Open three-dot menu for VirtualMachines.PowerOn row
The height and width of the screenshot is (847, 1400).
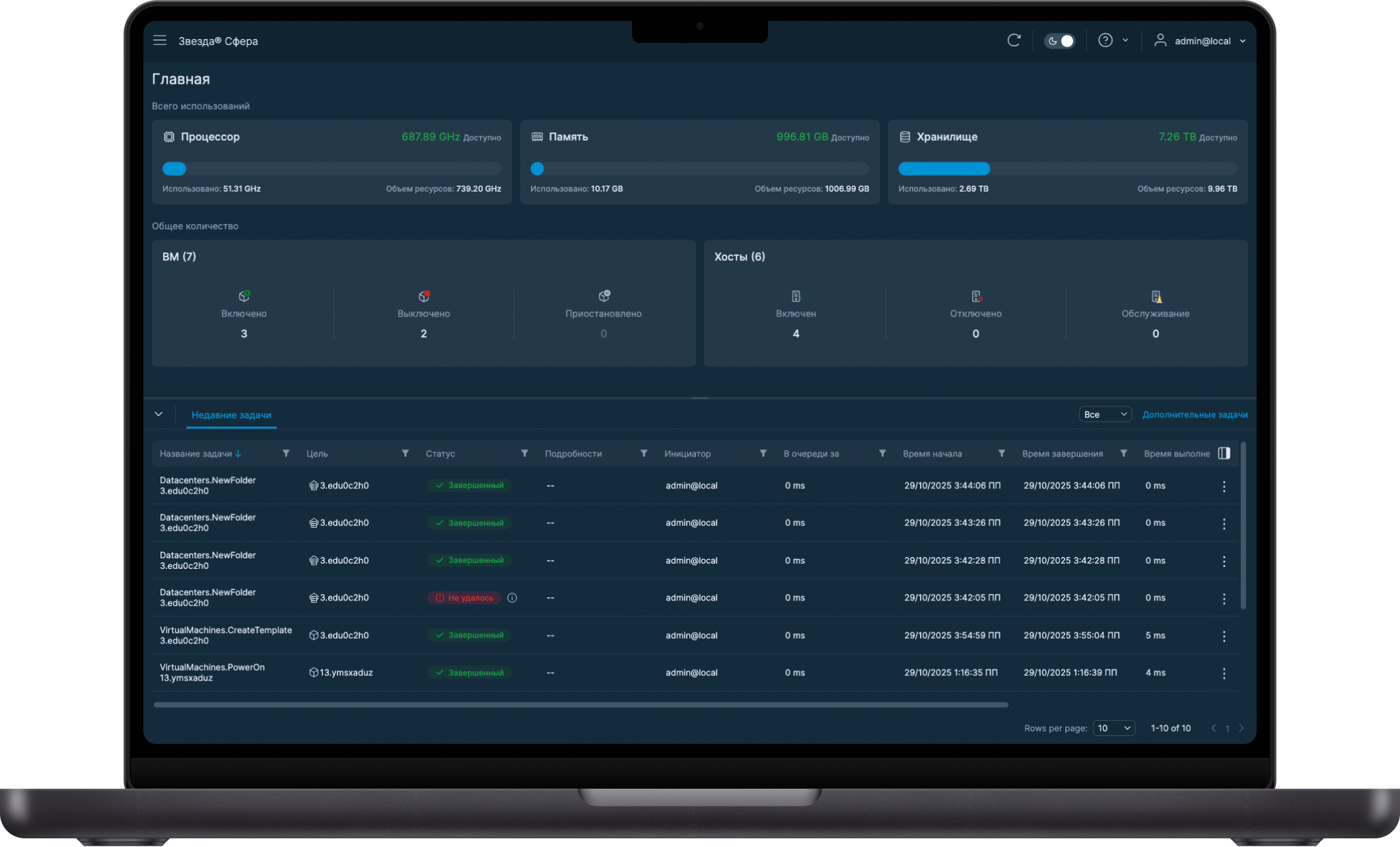[x=1224, y=673]
